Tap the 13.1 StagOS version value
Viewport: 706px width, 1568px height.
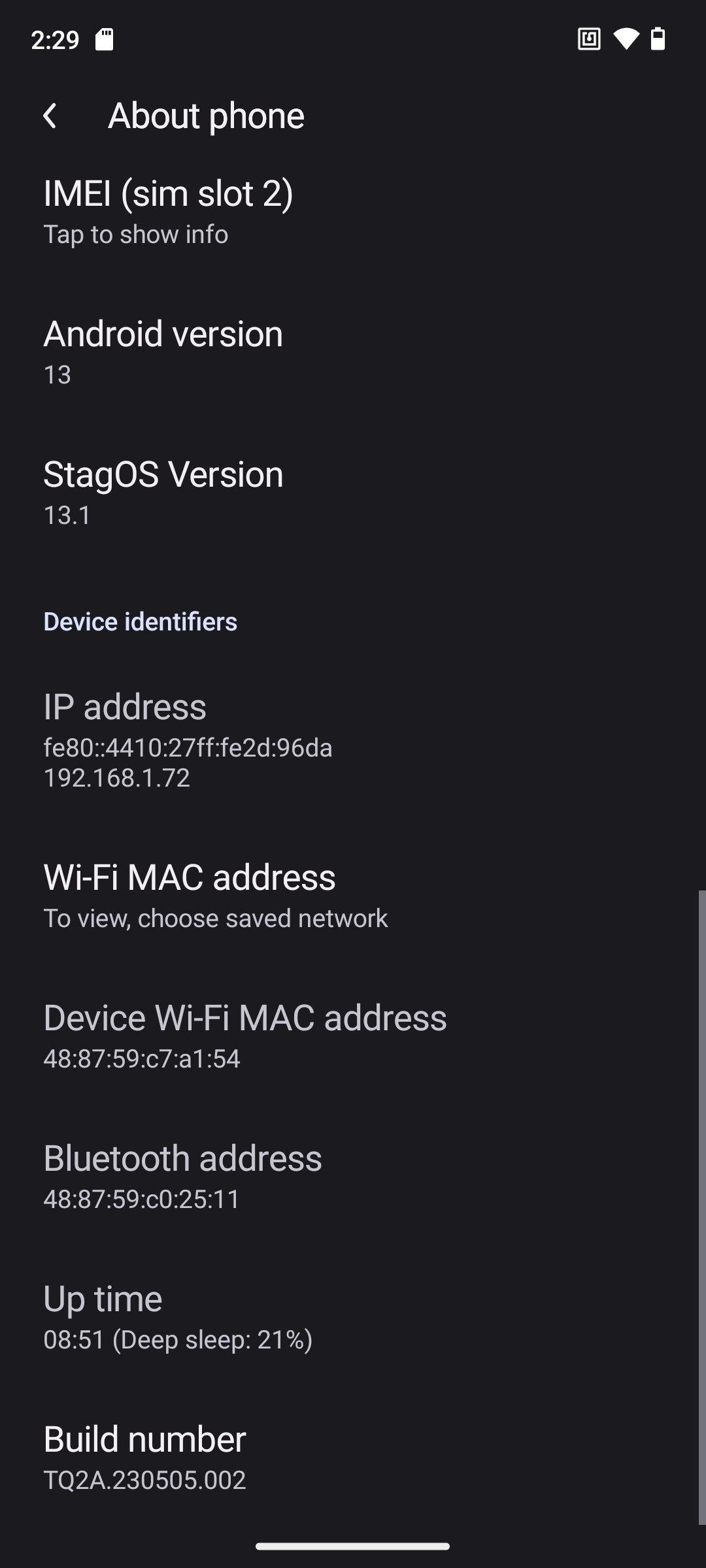coord(67,515)
